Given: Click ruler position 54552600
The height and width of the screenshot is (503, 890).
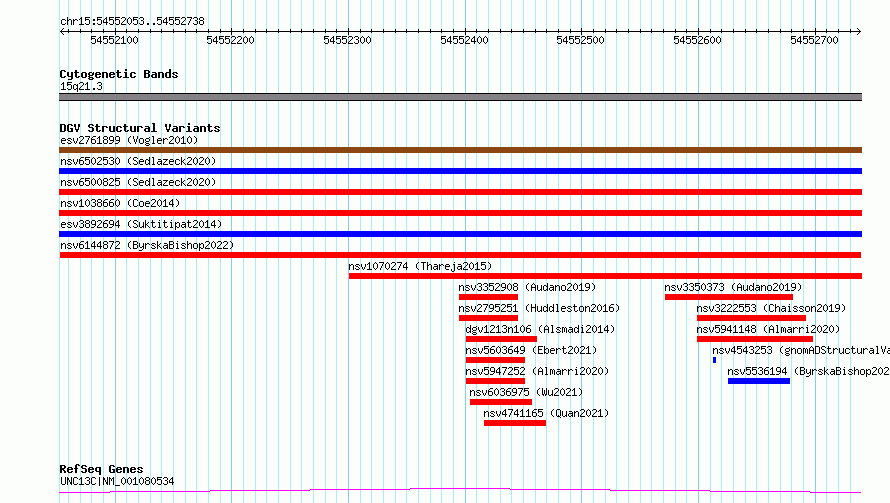Looking at the screenshot, I should click(697, 40).
